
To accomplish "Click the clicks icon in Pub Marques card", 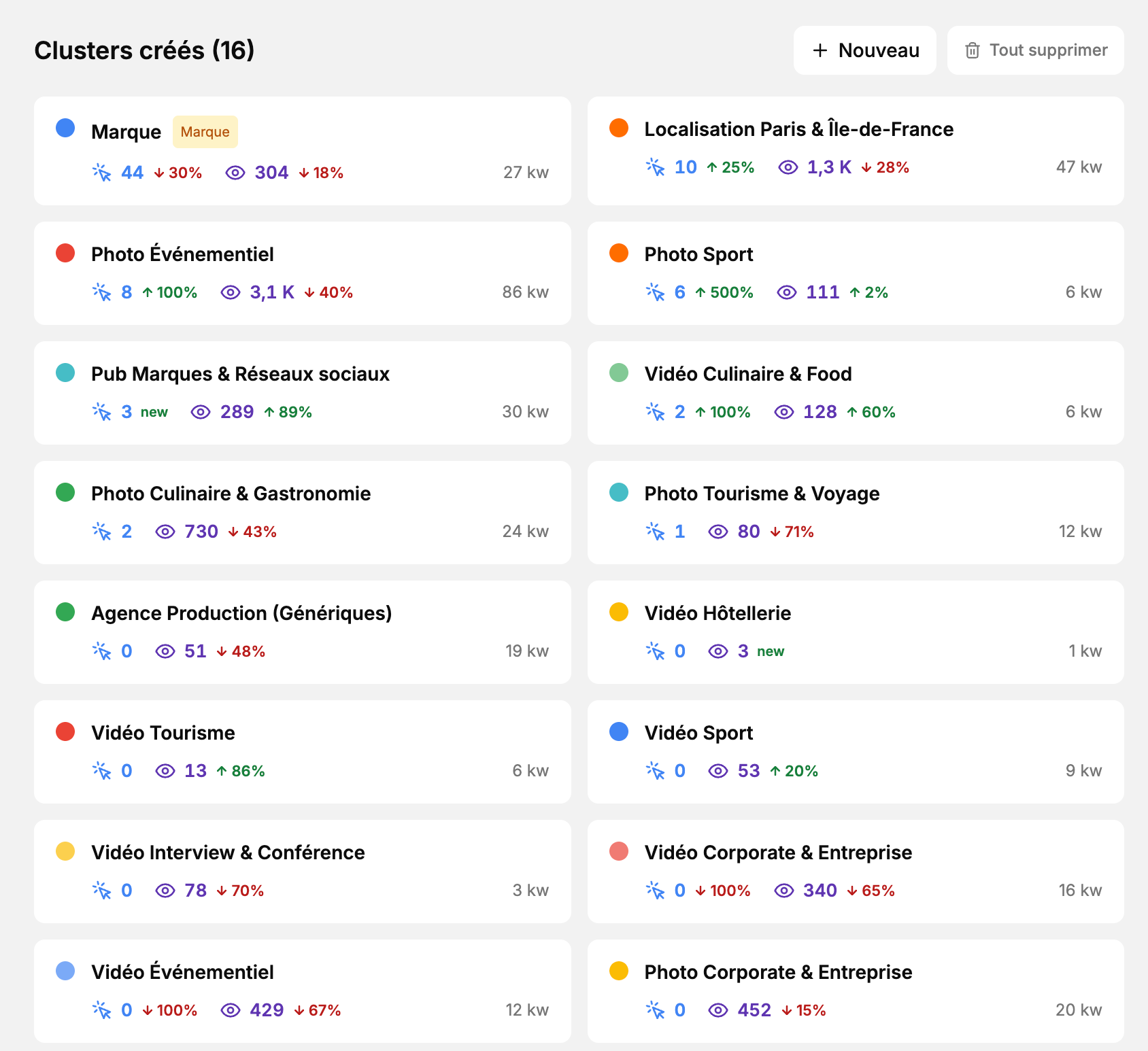I will 102,412.
